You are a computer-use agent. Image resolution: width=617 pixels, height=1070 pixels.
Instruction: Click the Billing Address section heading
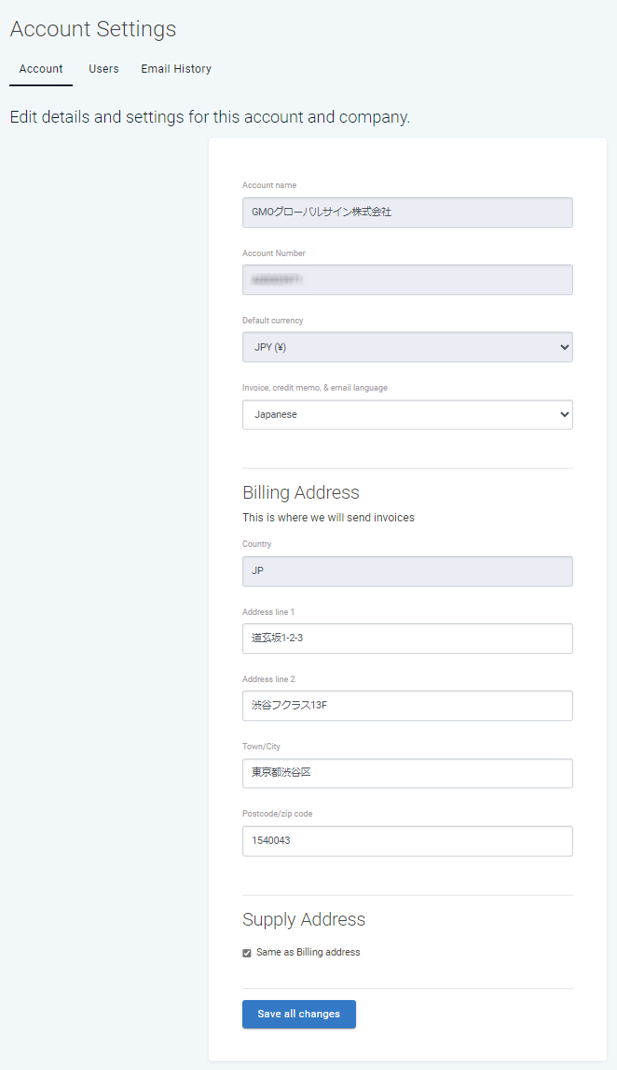300,492
